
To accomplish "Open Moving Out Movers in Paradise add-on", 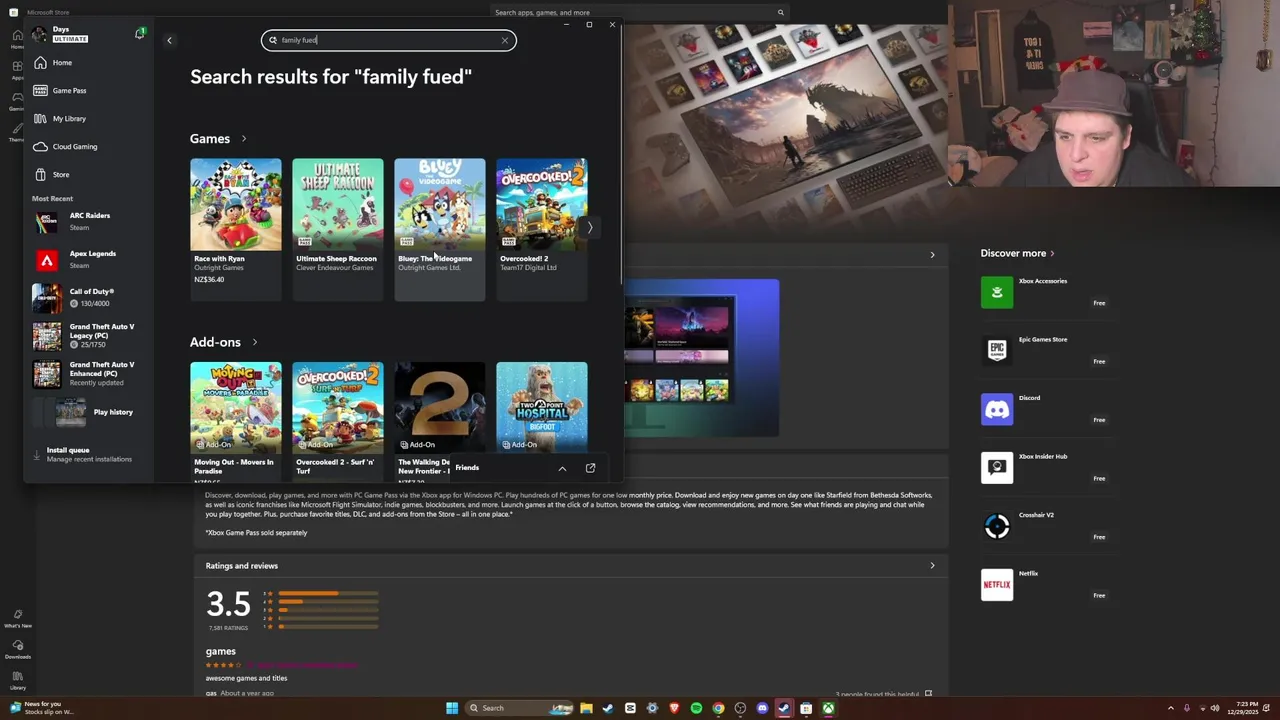I will pyautogui.click(x=236, y=420).
